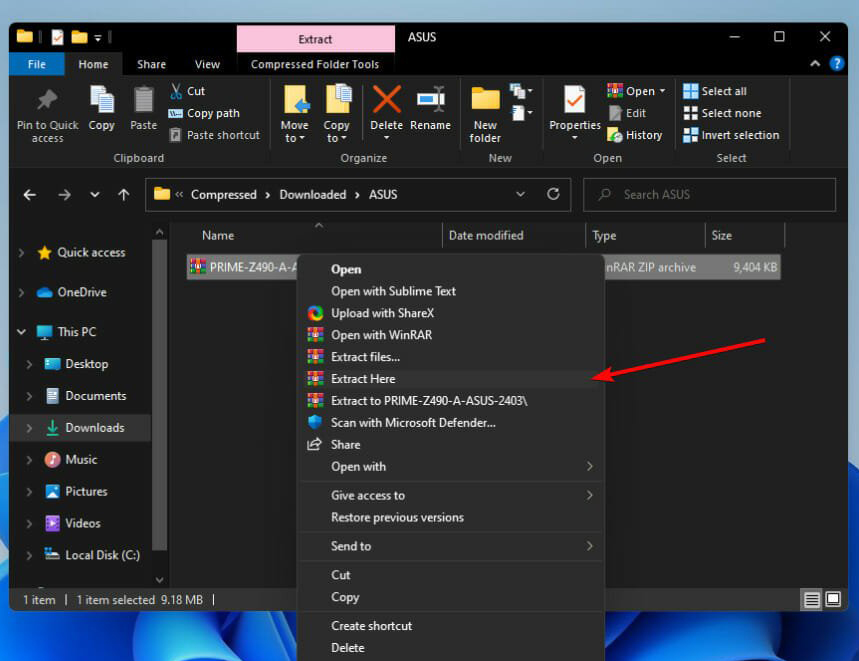Click the blue Help question icon
This screenshot has width=859, height=661.
837,64
